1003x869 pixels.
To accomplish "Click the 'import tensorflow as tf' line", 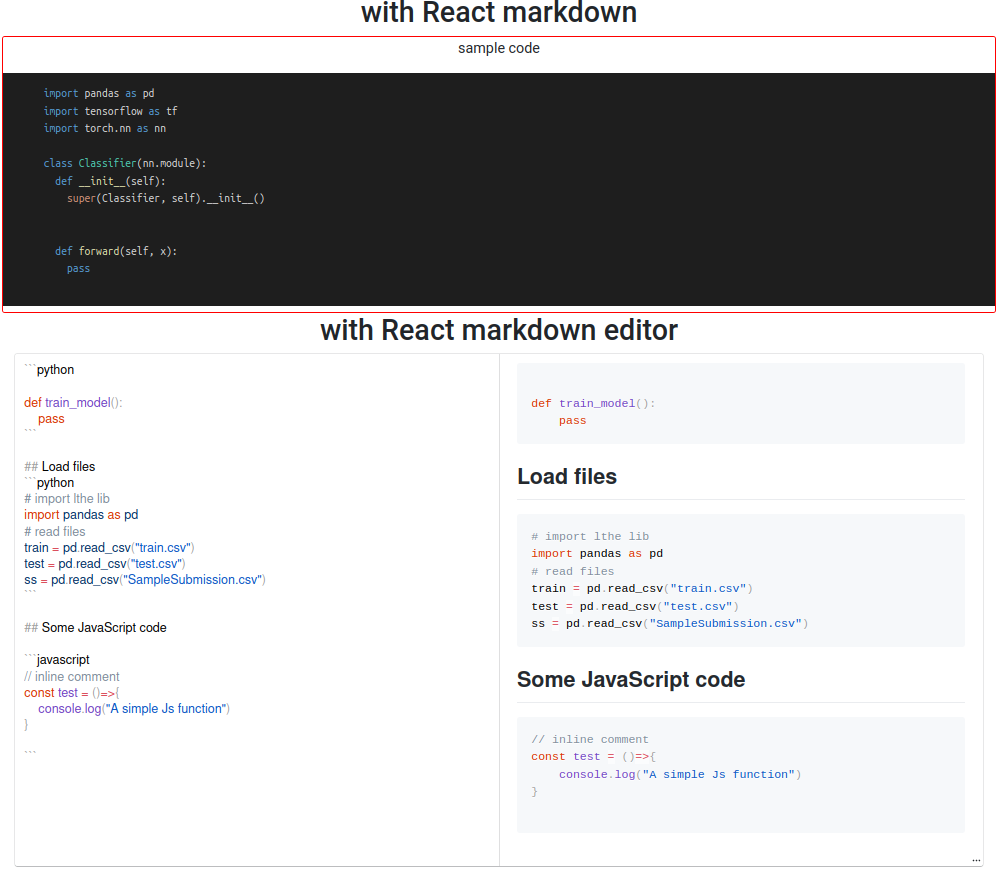I will coord(110,111).
